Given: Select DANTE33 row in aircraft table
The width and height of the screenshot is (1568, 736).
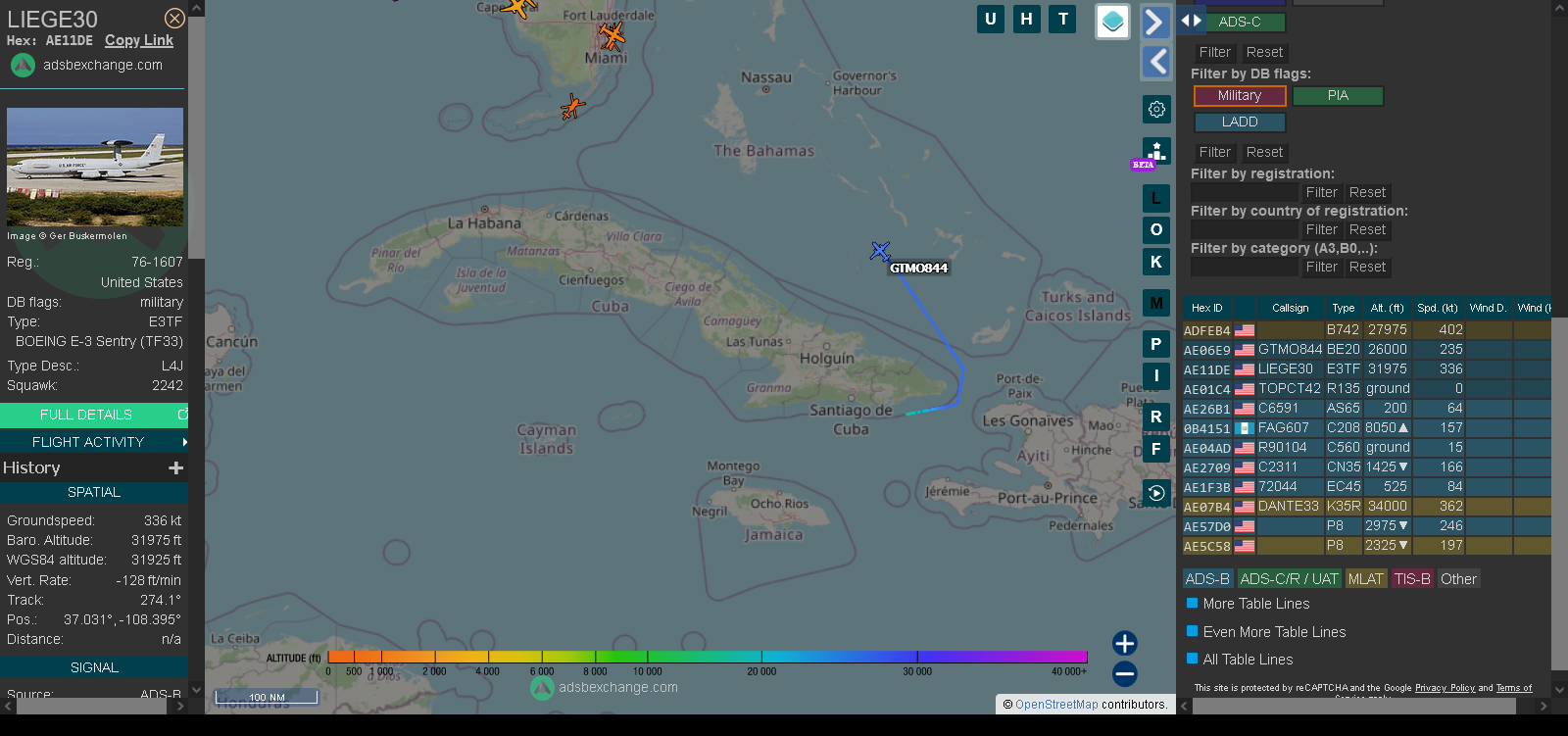Looking at the screenshot, I should (1367, 507).
